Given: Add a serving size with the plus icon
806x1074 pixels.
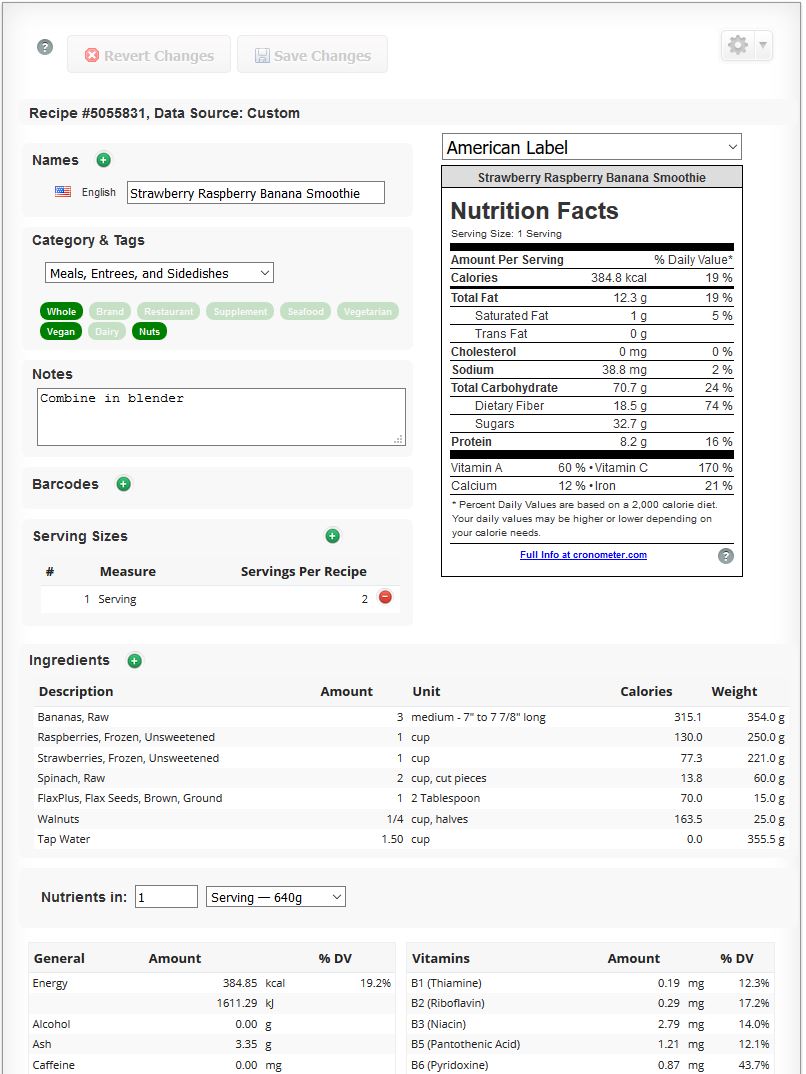Looking at the screenshot, I should [x=332, y=536].
